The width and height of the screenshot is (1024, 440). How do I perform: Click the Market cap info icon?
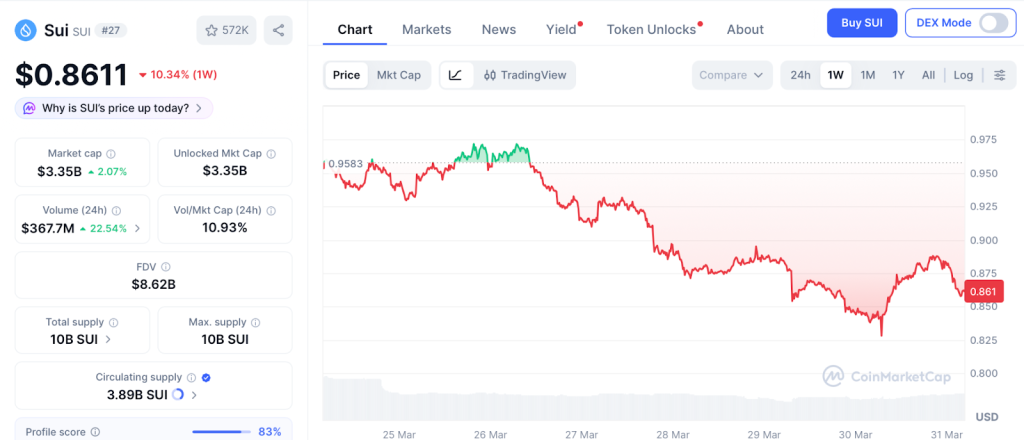(111, 154)
